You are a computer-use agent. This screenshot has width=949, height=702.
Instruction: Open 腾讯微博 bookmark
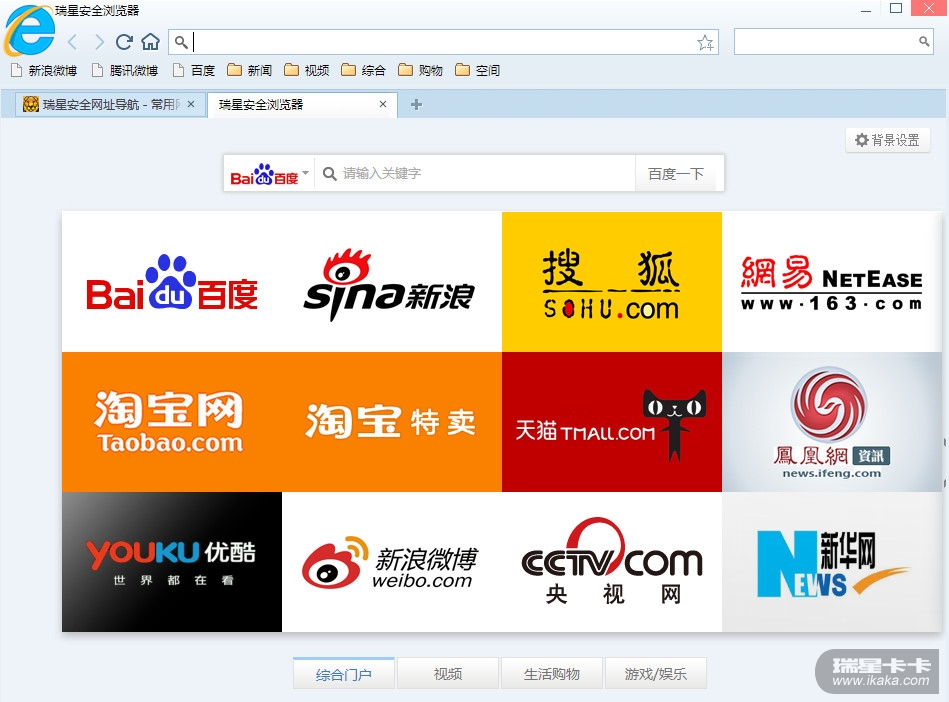coord(125,70)
